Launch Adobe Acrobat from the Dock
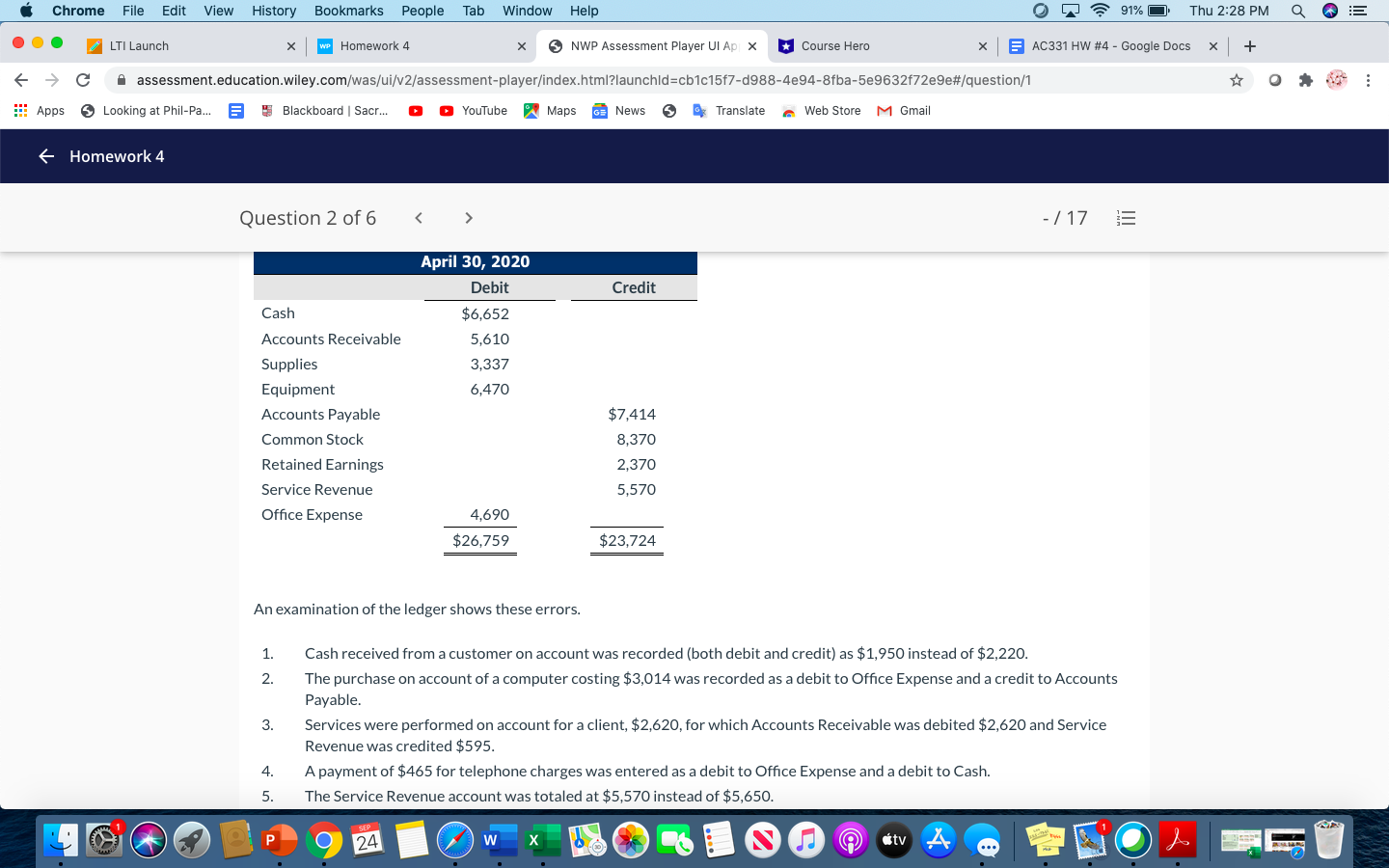The width and height of the screenshot is (1389, 868). (x=1176, y=840)
